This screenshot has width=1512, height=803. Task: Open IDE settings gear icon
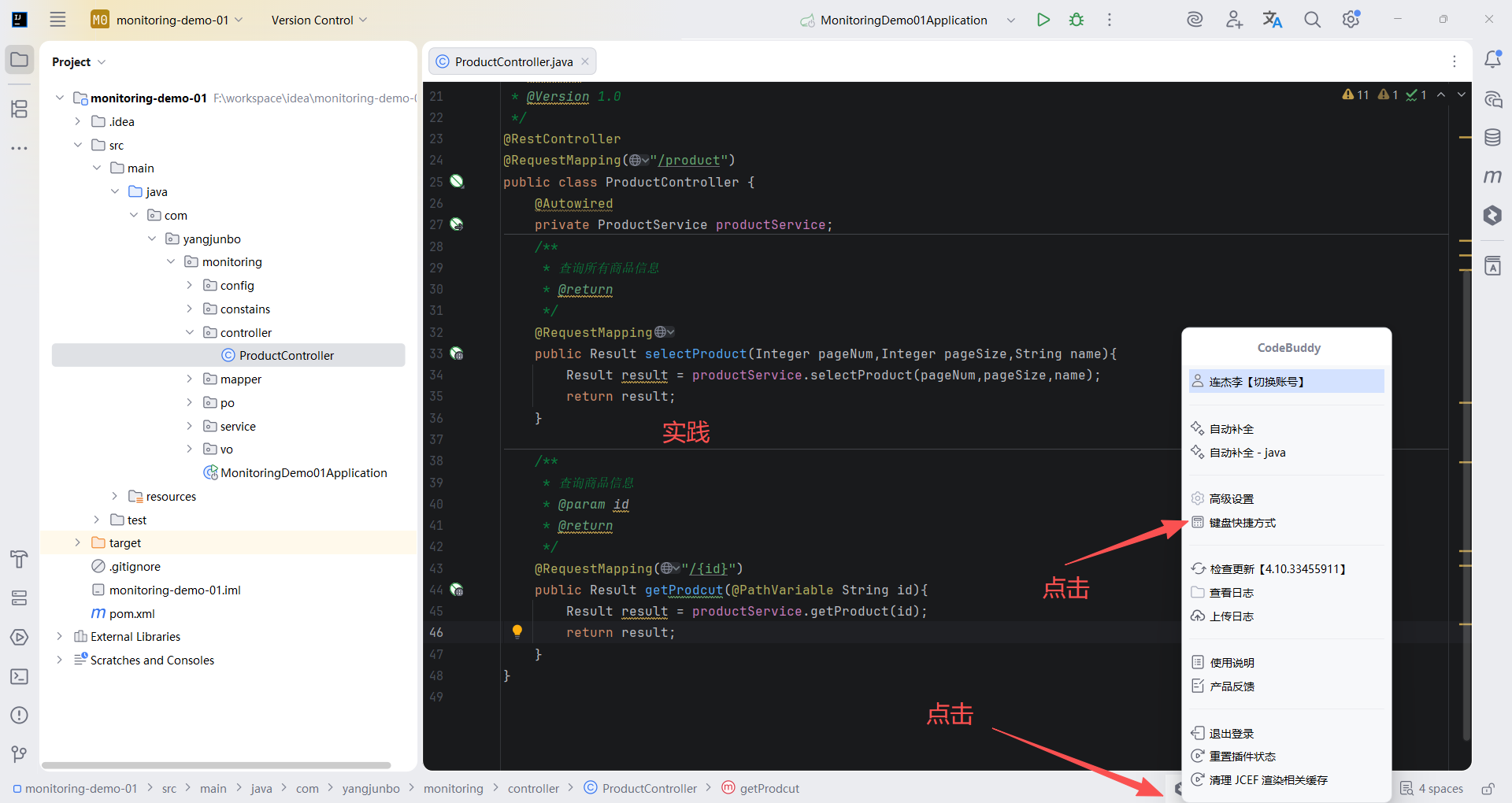pos(1351,19)
